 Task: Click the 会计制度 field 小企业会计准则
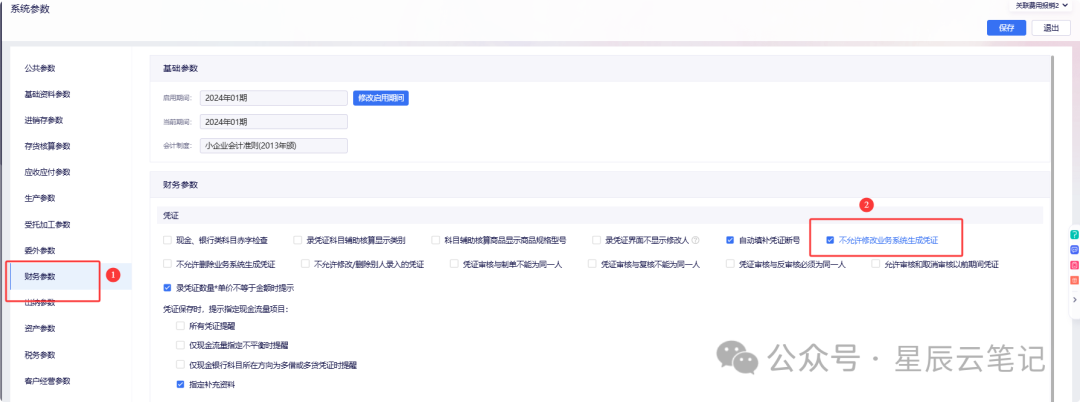[x=273, y=145]
